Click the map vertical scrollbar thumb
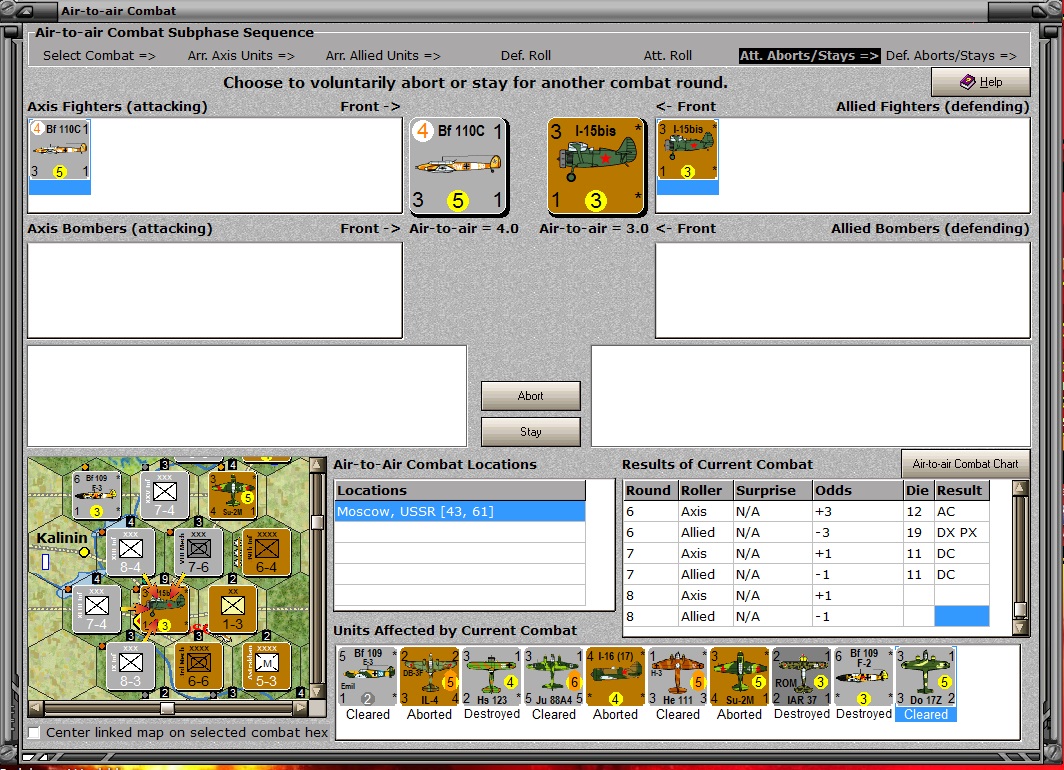The image size is (1064, 770). pyautogui.click(x=317, y=522)
